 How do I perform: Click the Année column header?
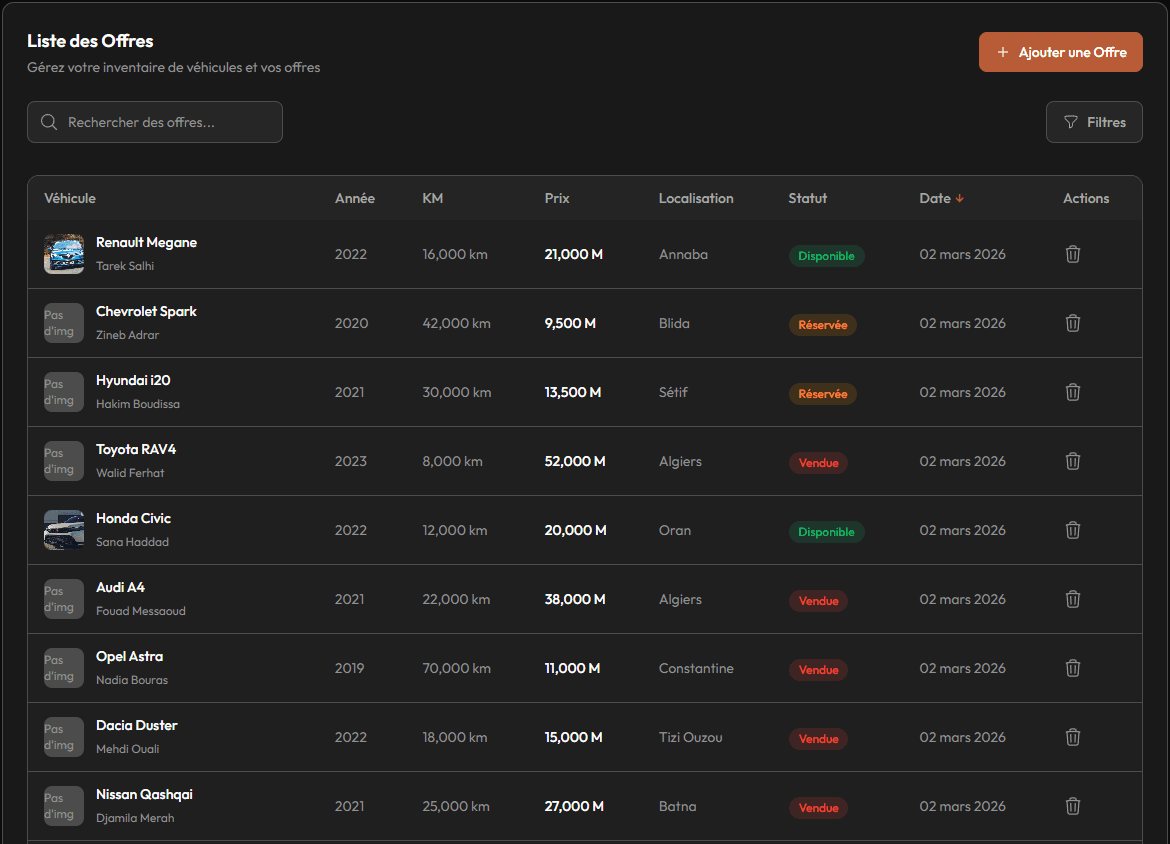354,198
